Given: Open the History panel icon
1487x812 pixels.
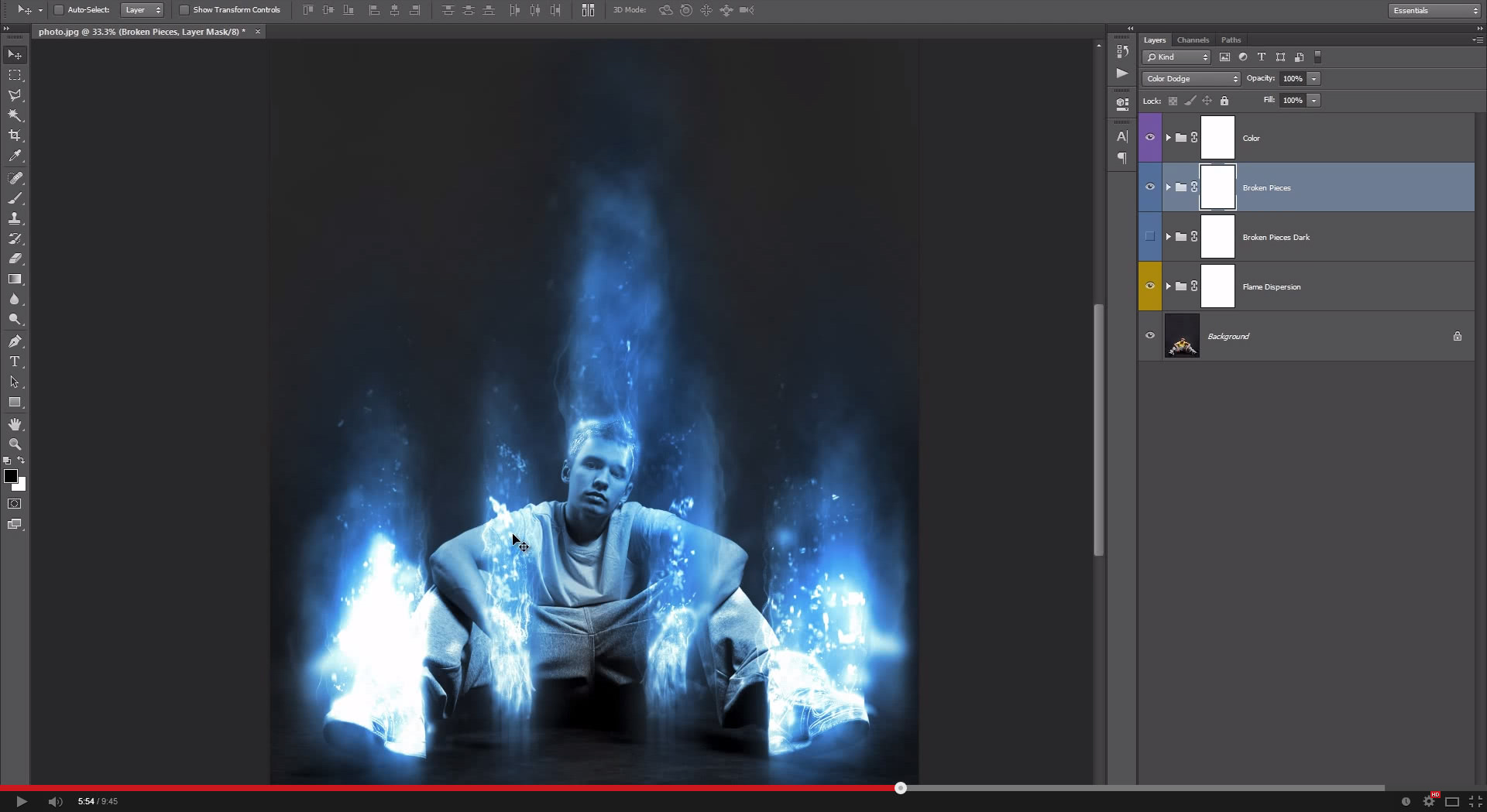Looking at the screenshot, I should pos(1121,51).
